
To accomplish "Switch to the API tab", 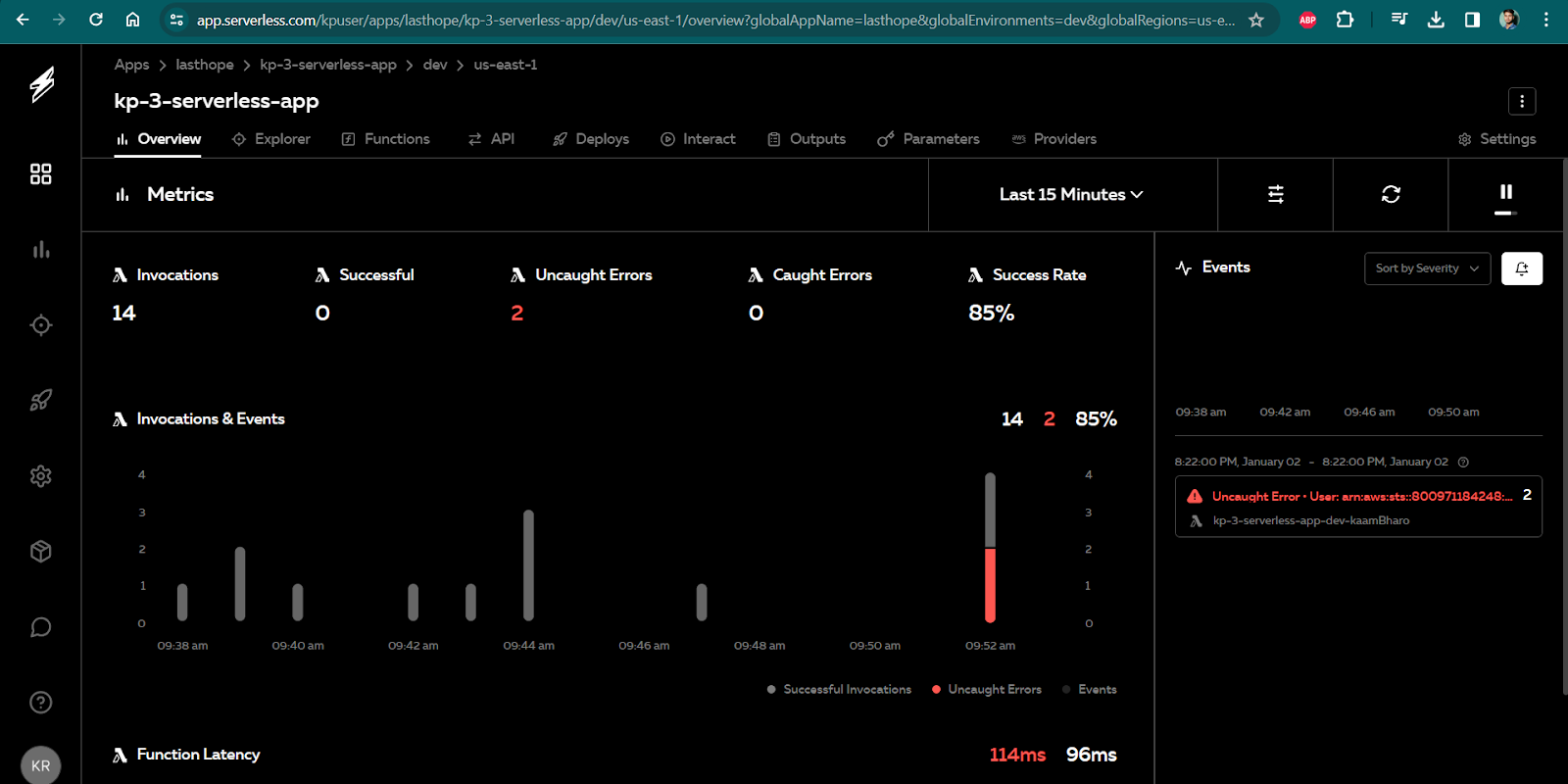I will coord(491,139).
